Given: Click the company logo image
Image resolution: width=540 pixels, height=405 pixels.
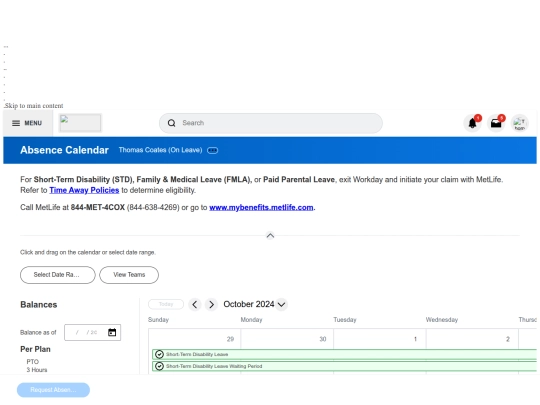Looking at the screenshot, I should [80, 123].
